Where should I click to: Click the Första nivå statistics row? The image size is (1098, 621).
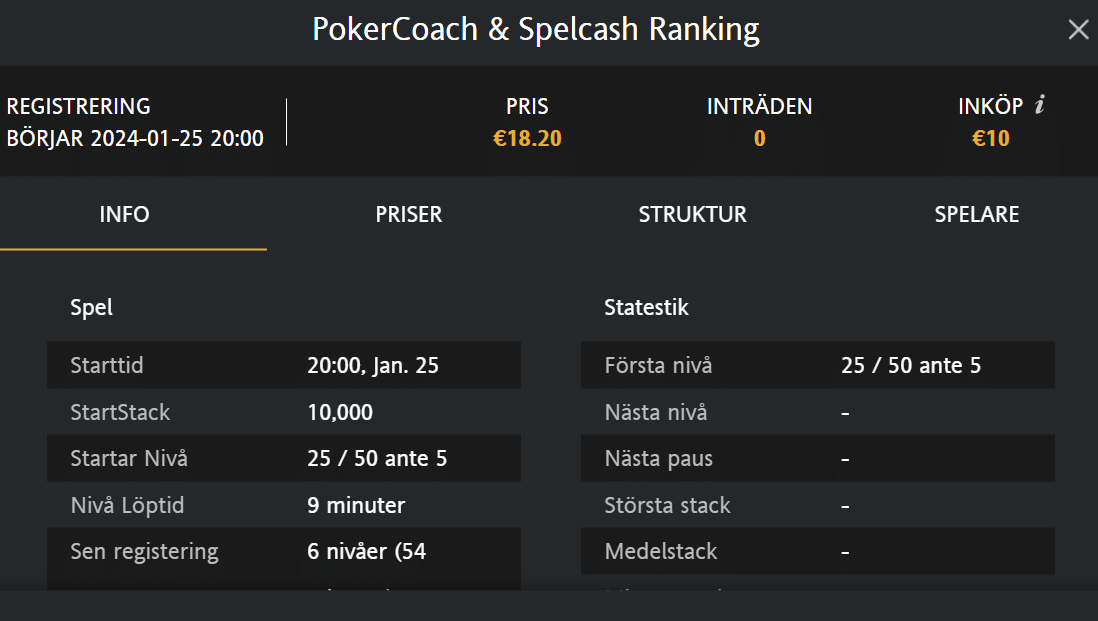pos(817,365)
